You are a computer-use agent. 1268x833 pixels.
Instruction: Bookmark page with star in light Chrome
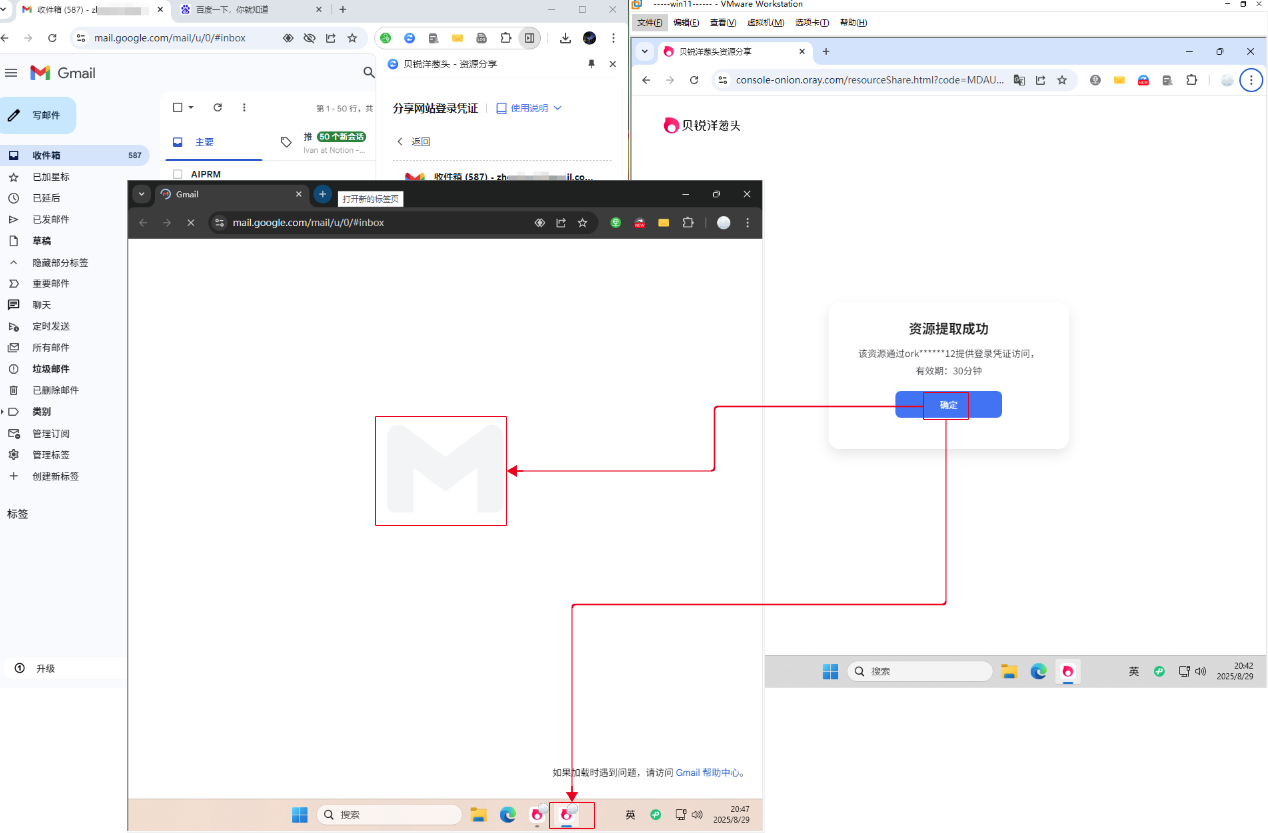pyautogui.click(x=352, y=38)
